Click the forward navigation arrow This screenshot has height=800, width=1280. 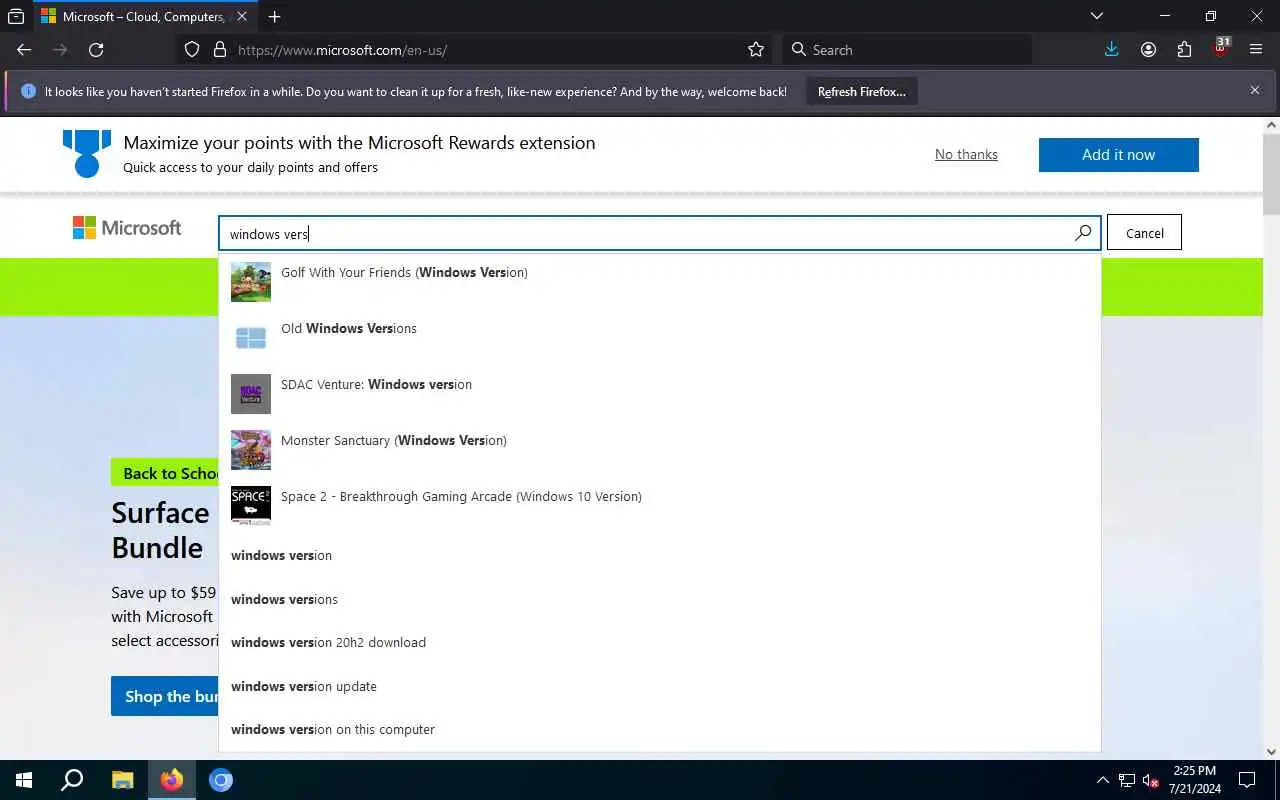pyautogui.click(x=60, y=50)
